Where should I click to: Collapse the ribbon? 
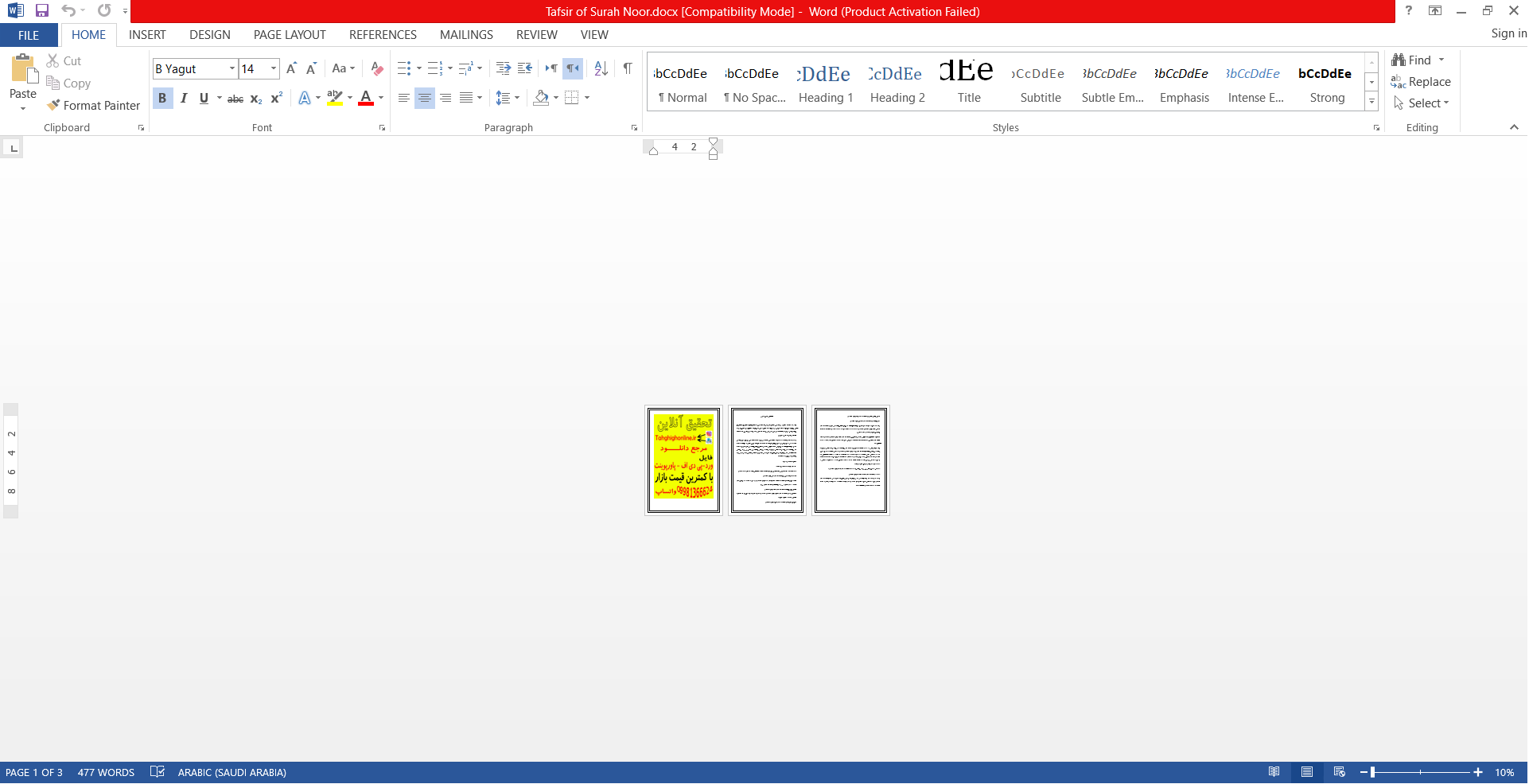pos(1515,127)
